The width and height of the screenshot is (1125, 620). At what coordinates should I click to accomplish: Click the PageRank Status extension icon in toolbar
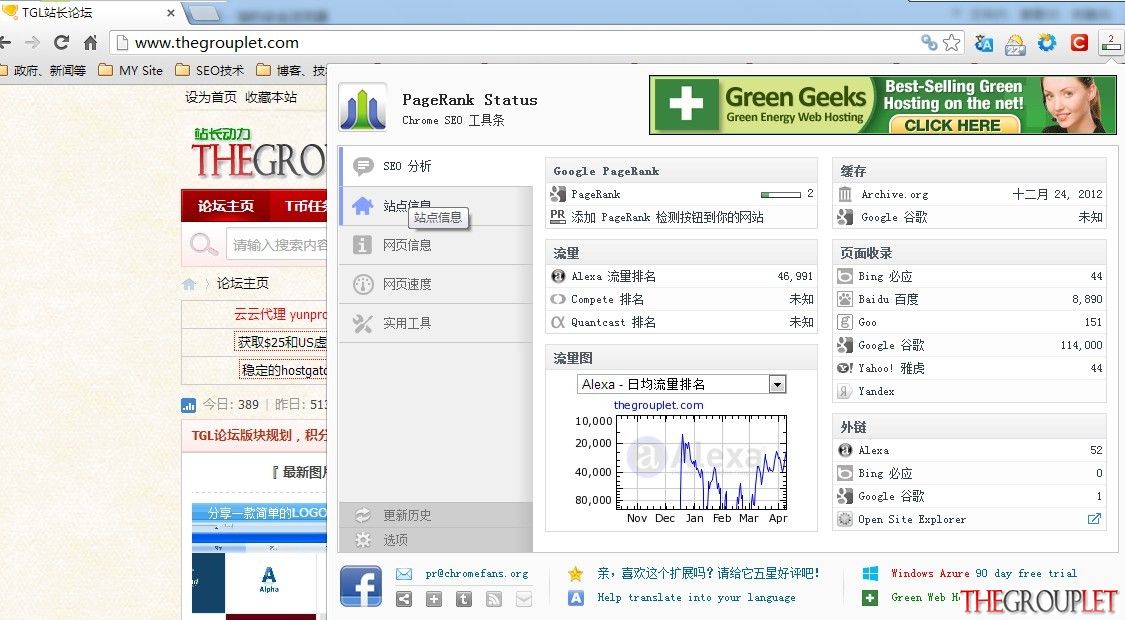tap(1110, 43)
